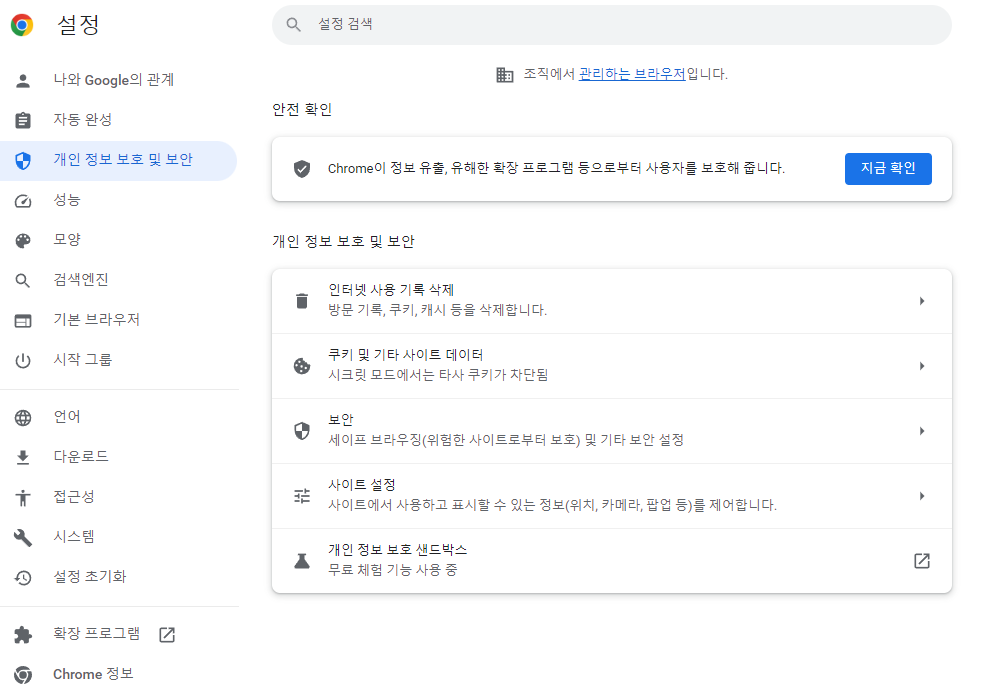Click the flask icon for 개인 정보 보호 샌드박스
Screen dimensions: 985x697
coord(302,561)
